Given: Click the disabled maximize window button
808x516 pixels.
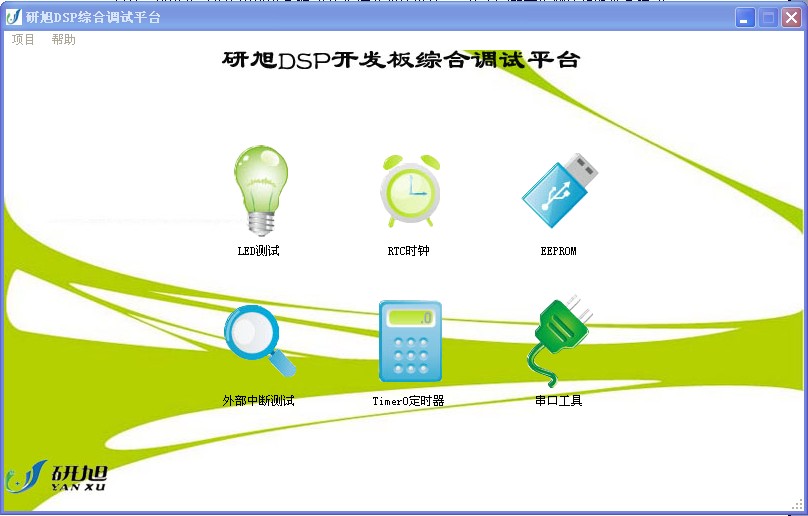Looking at the screenshot, I should click(768, 18).
